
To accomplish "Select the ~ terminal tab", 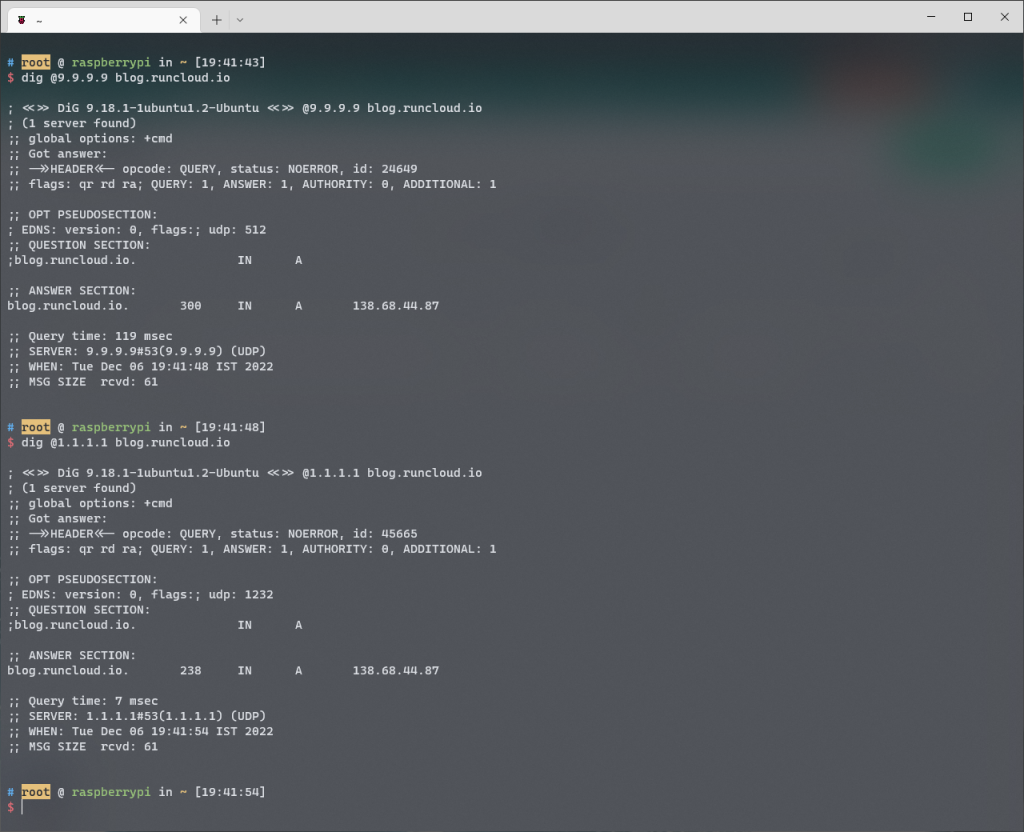I will click(102, 20).
